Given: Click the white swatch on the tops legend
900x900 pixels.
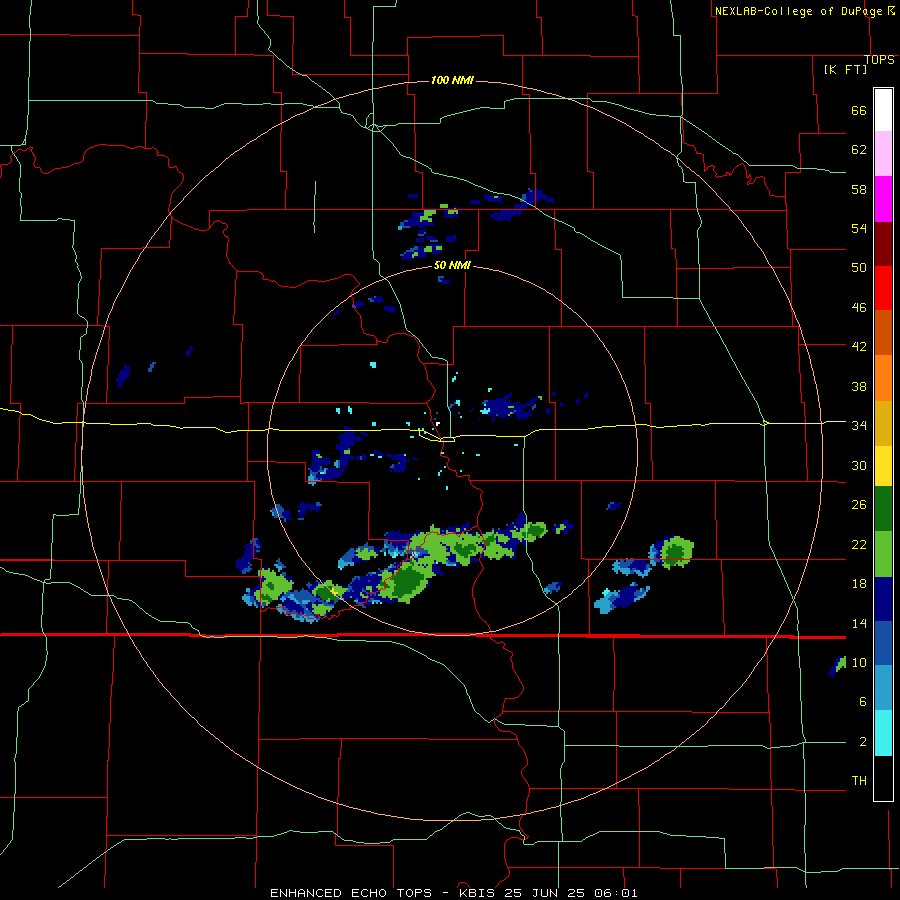Looking at the screenshot, I should point(883,110).
